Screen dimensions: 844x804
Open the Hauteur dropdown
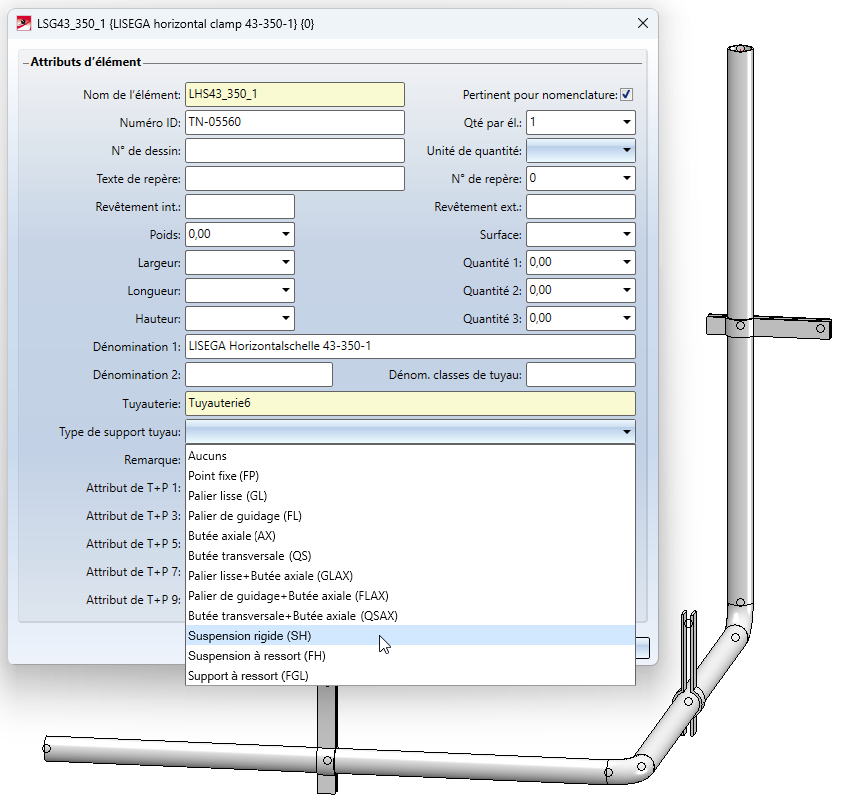click(x=286, y=318)
